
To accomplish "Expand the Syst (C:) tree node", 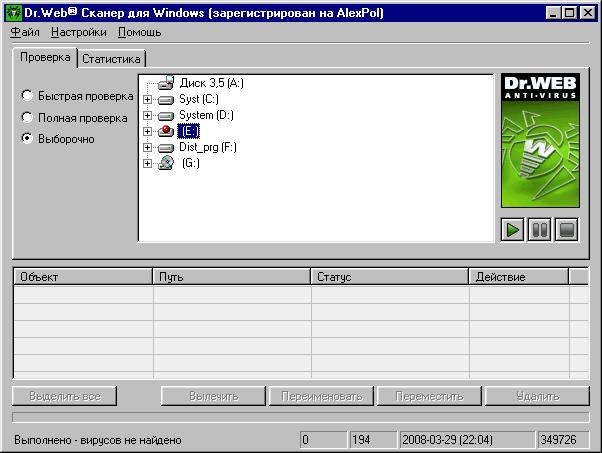I will coord(147,100).
